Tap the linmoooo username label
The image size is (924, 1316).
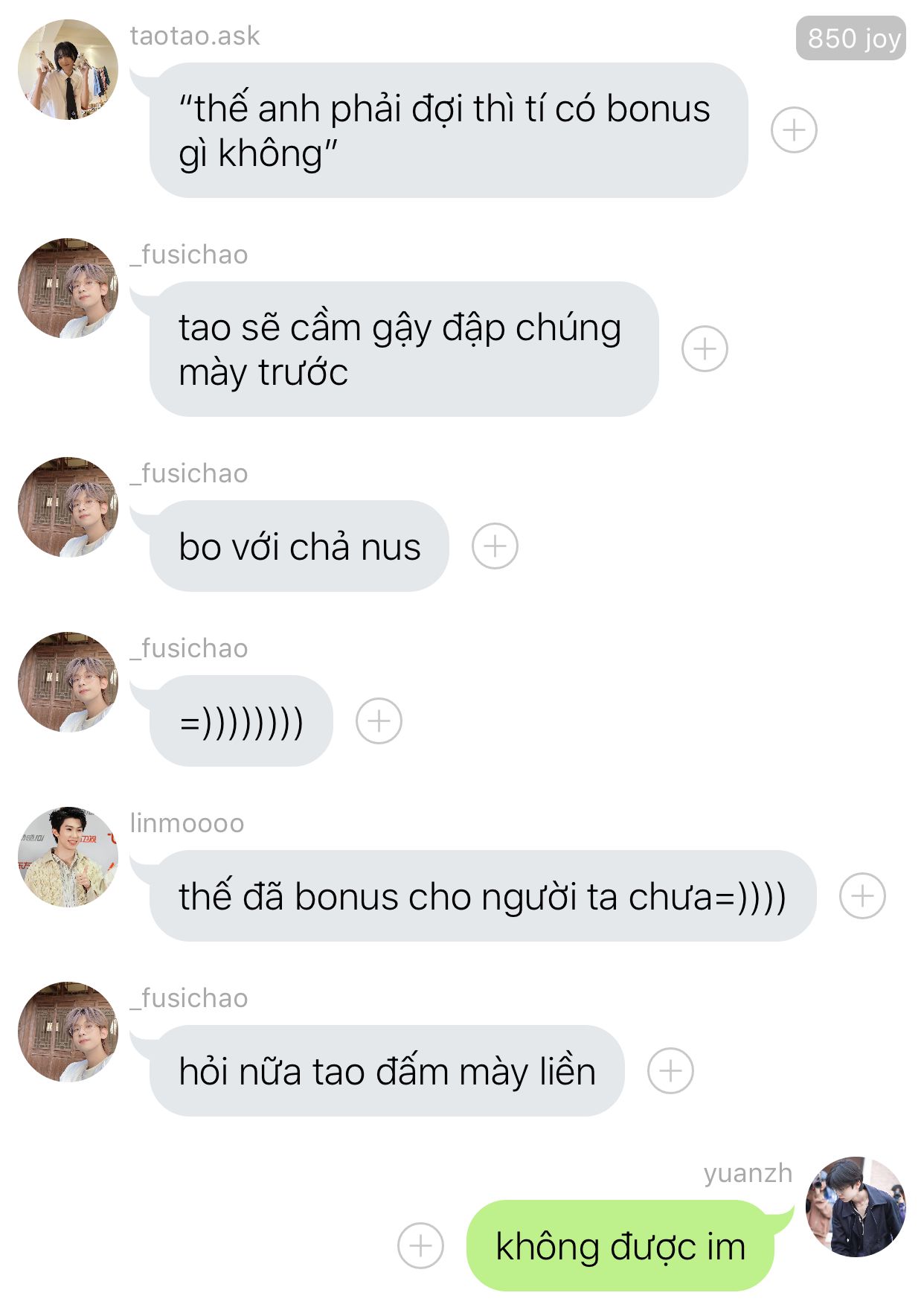(x=187, y=823)
